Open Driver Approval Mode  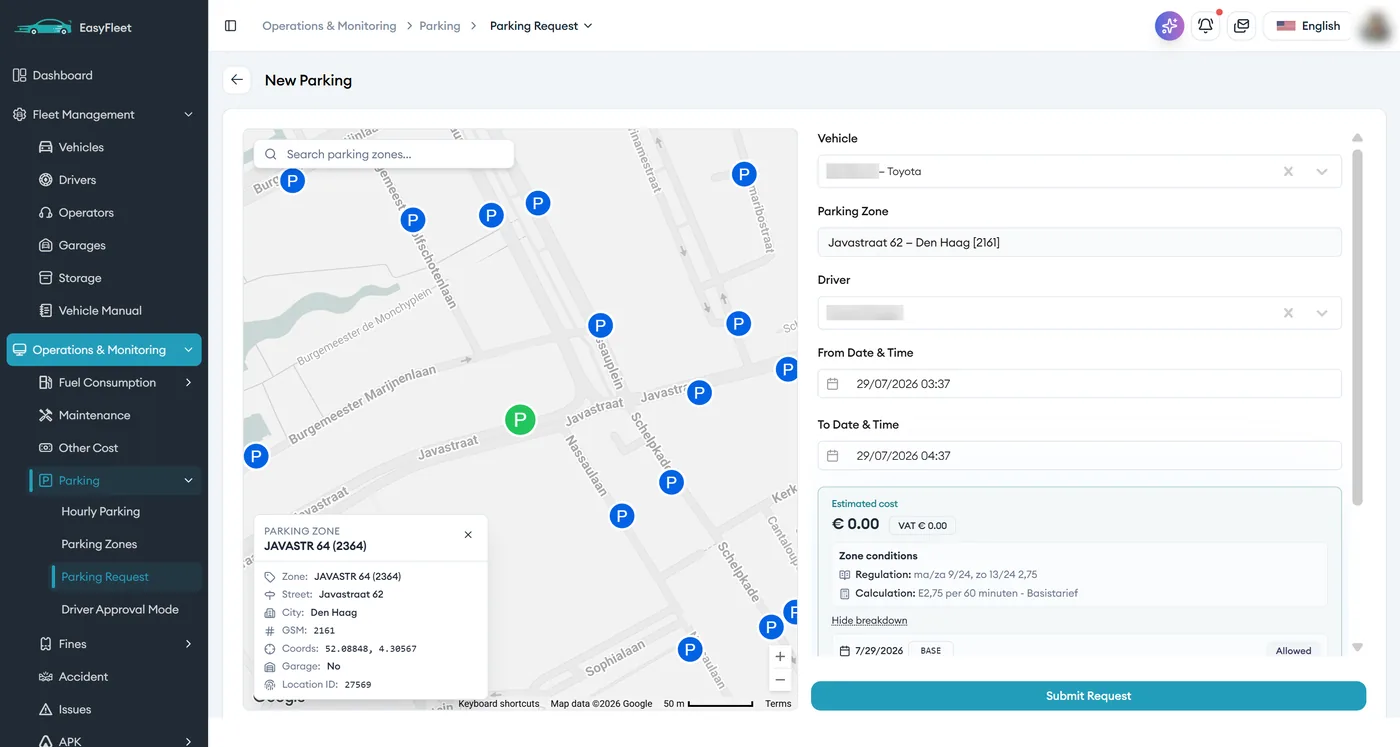[x=120, y=609]
